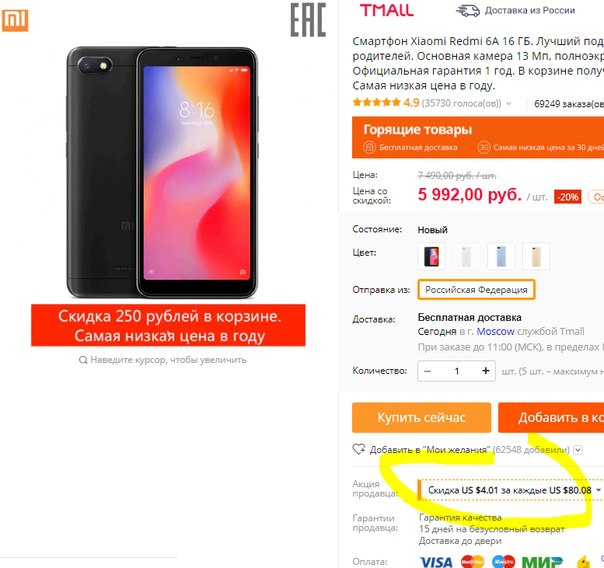Screen dimensions: 604x568
Task: Click the VISA payment icon
Action: click(436, 562)
